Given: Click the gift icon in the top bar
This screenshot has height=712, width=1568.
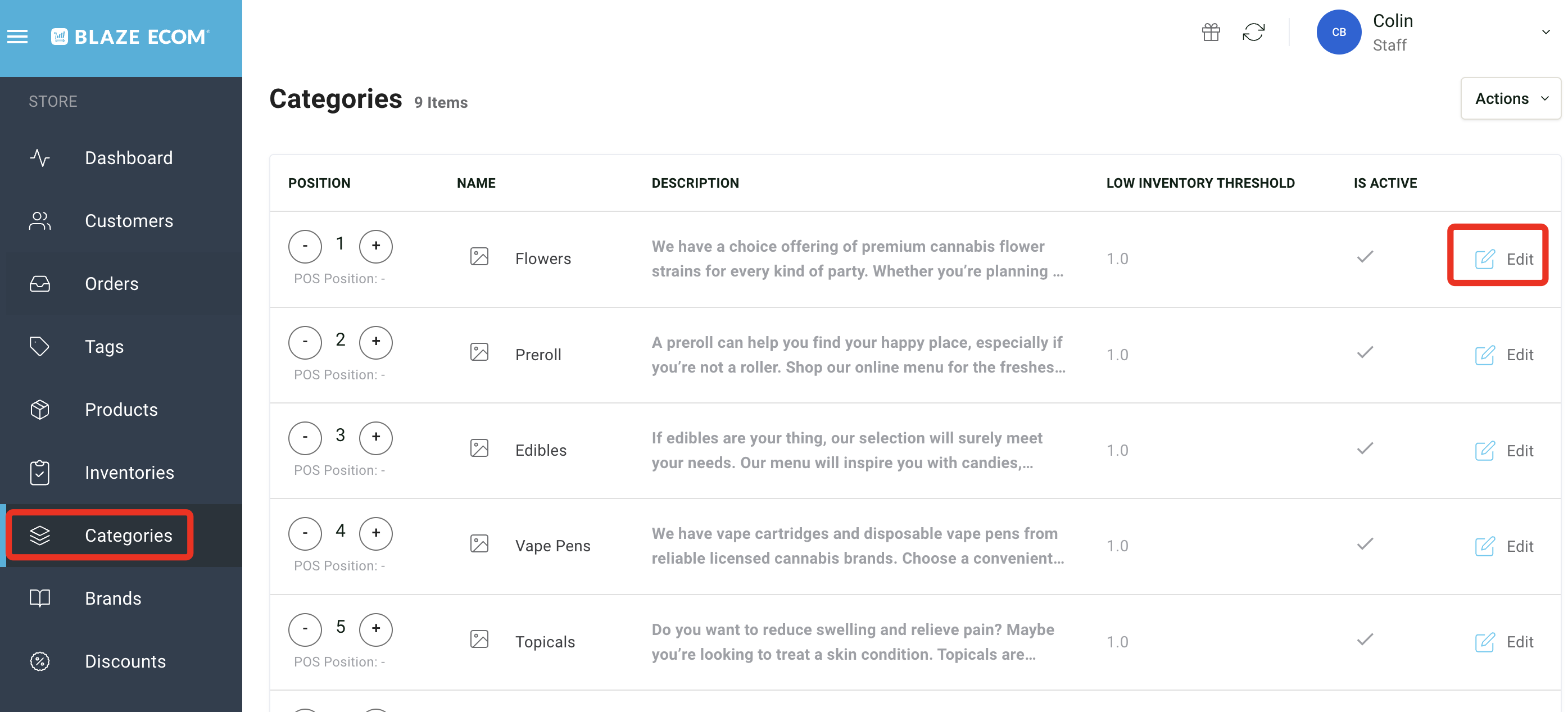Looking at the screenshot, I should 1211,32.
